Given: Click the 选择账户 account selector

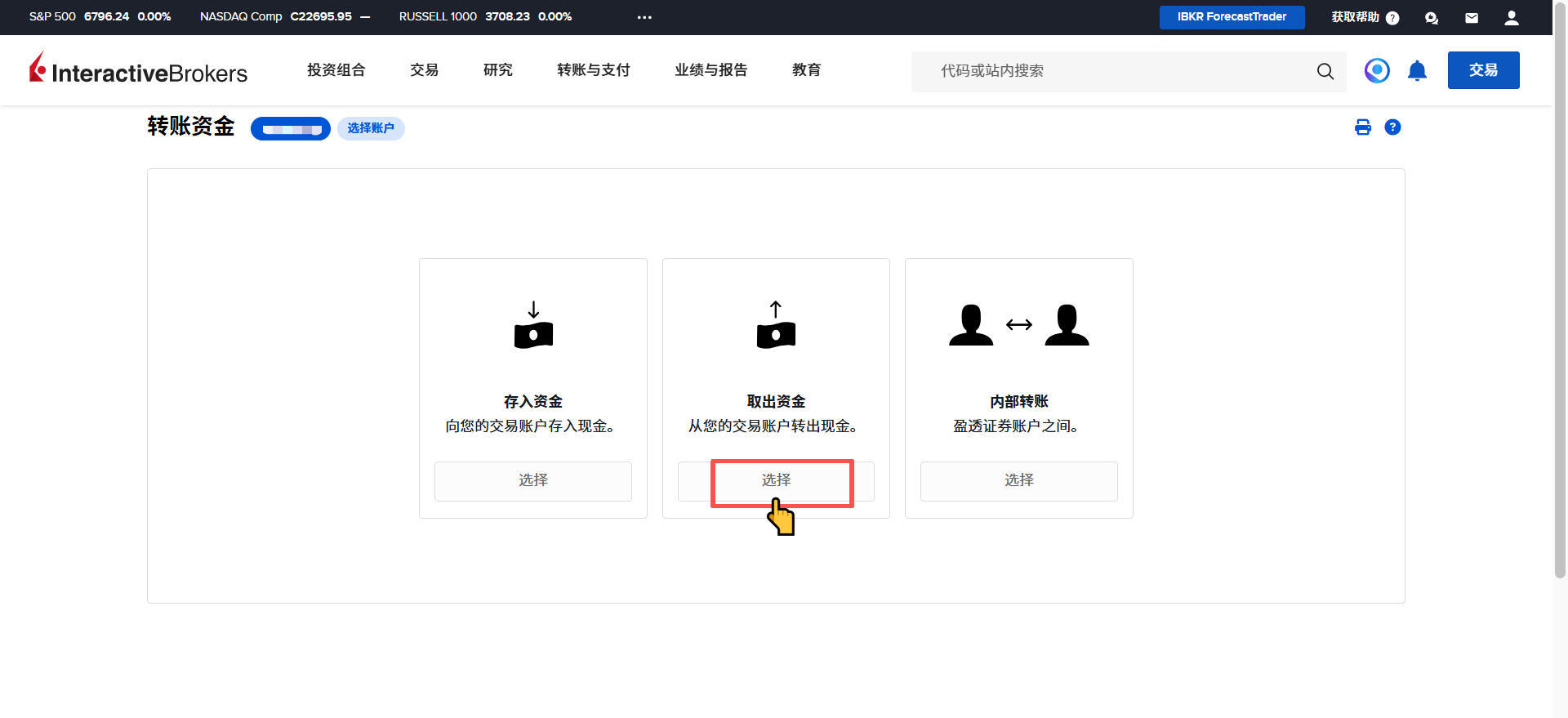Looking at the screenshot, I should 371,128.
